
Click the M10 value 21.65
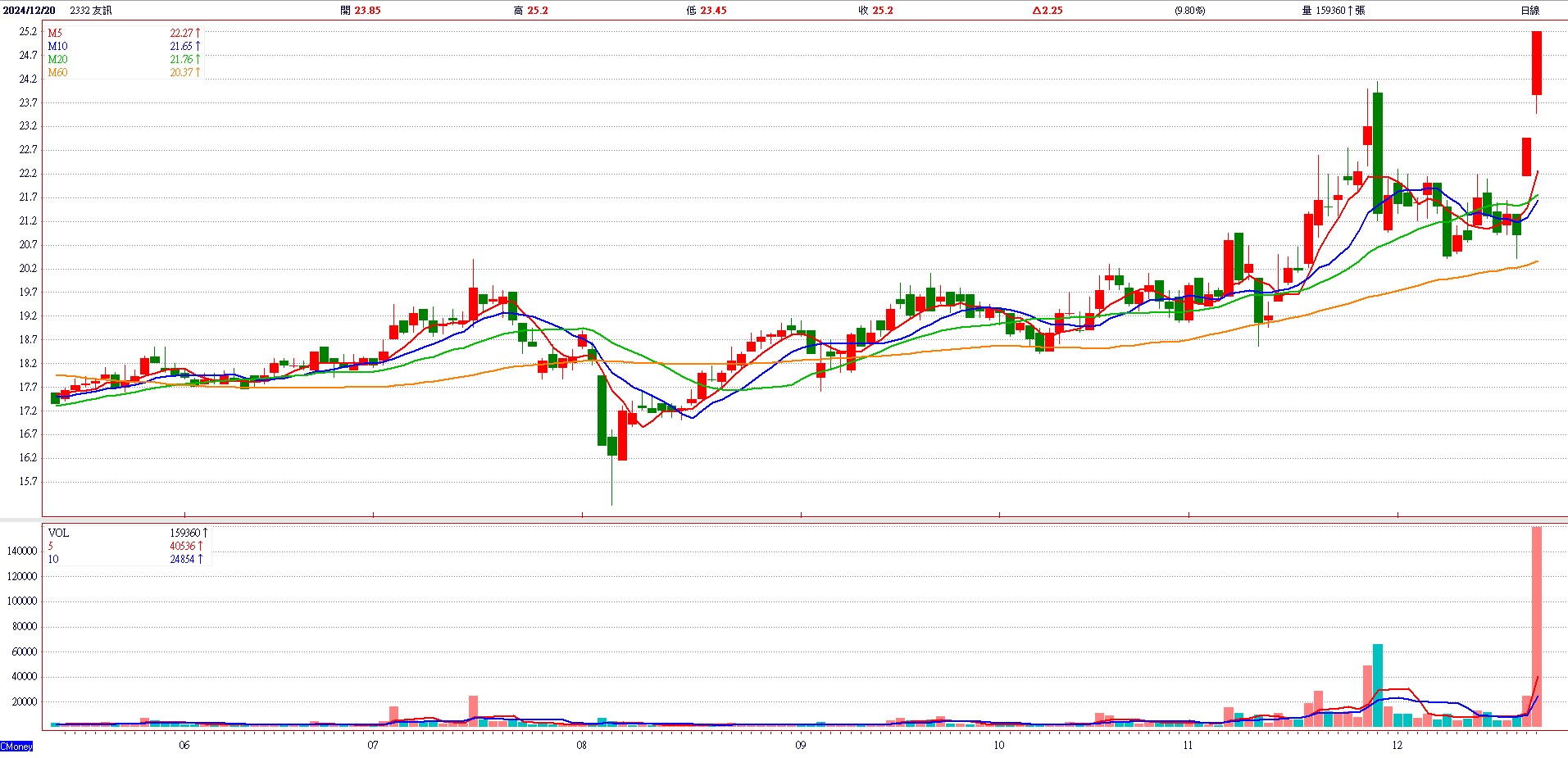(x=181, y=47)
